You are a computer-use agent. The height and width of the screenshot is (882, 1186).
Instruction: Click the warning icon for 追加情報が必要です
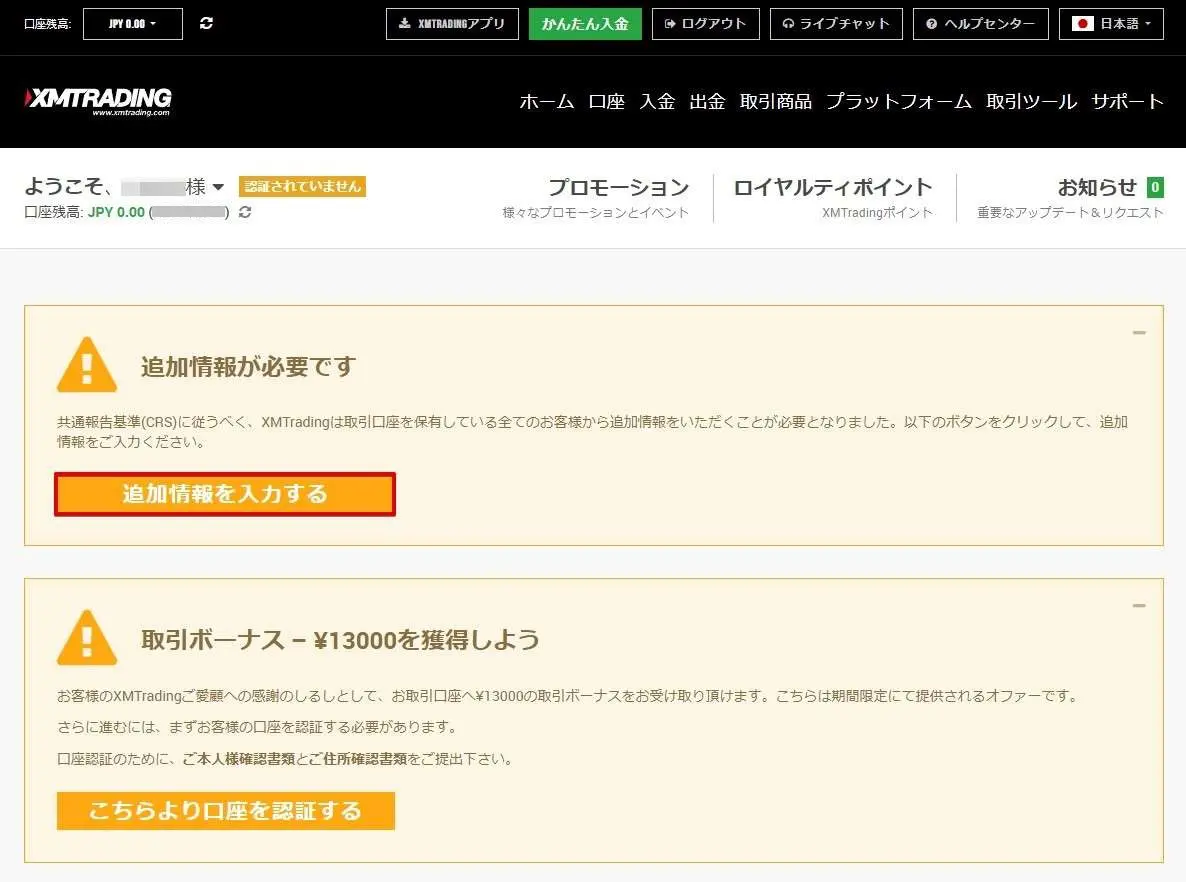[87, 365]
